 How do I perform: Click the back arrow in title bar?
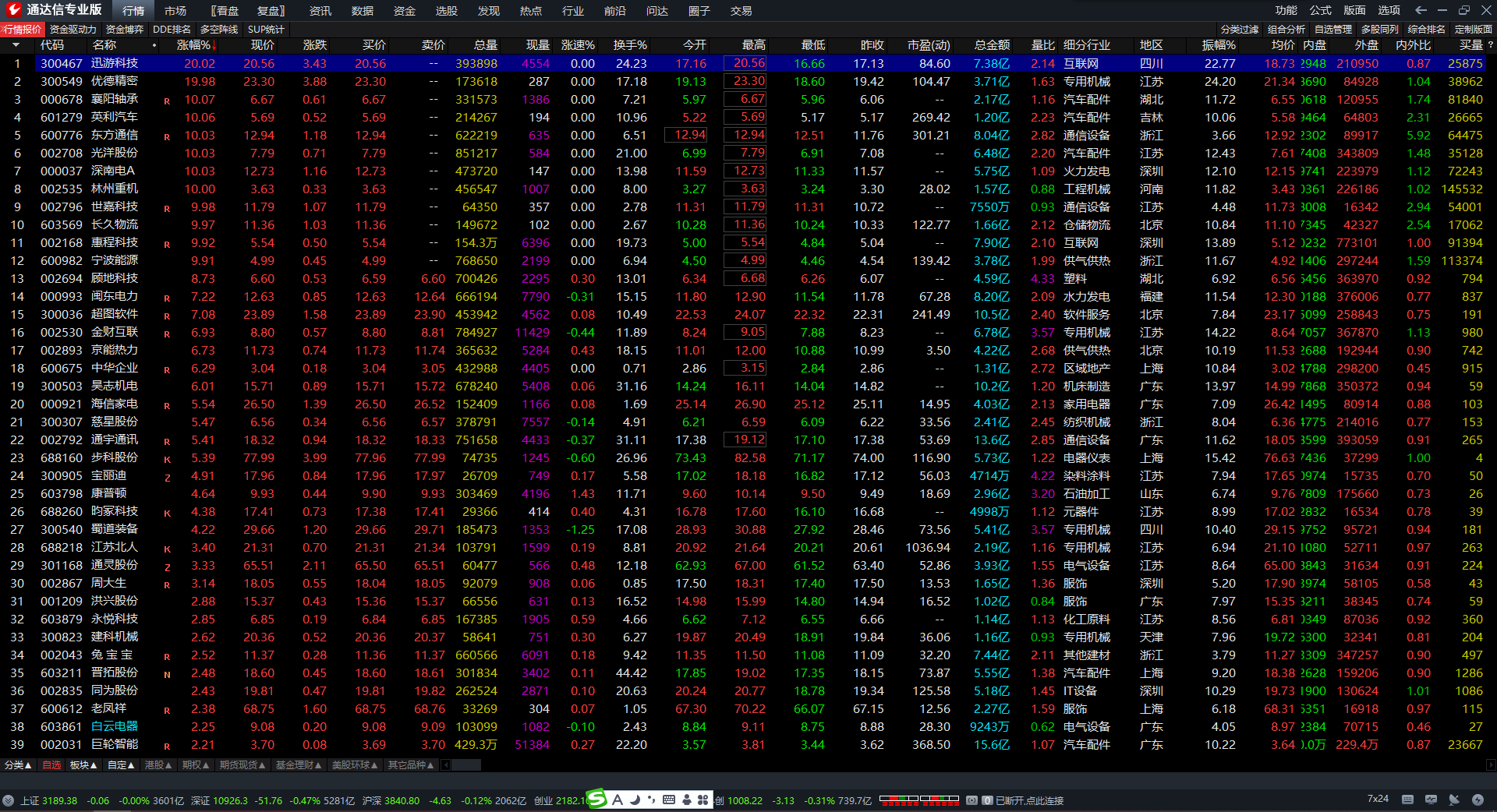[x=1421, y=10]
